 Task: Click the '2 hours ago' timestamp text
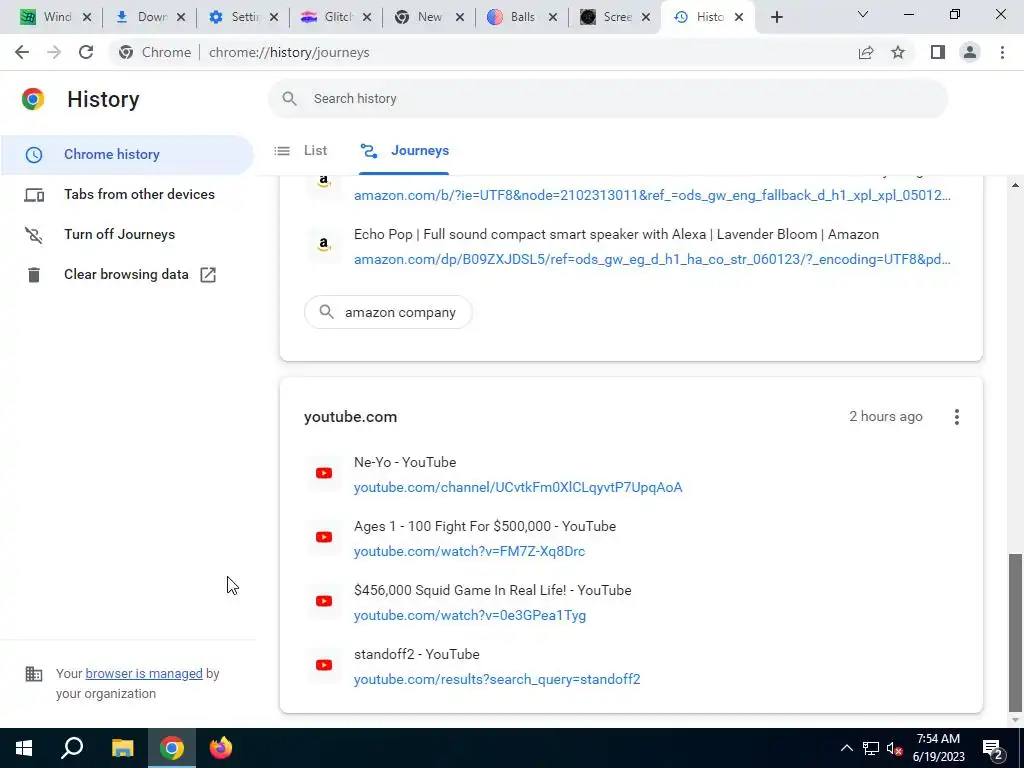886,417
